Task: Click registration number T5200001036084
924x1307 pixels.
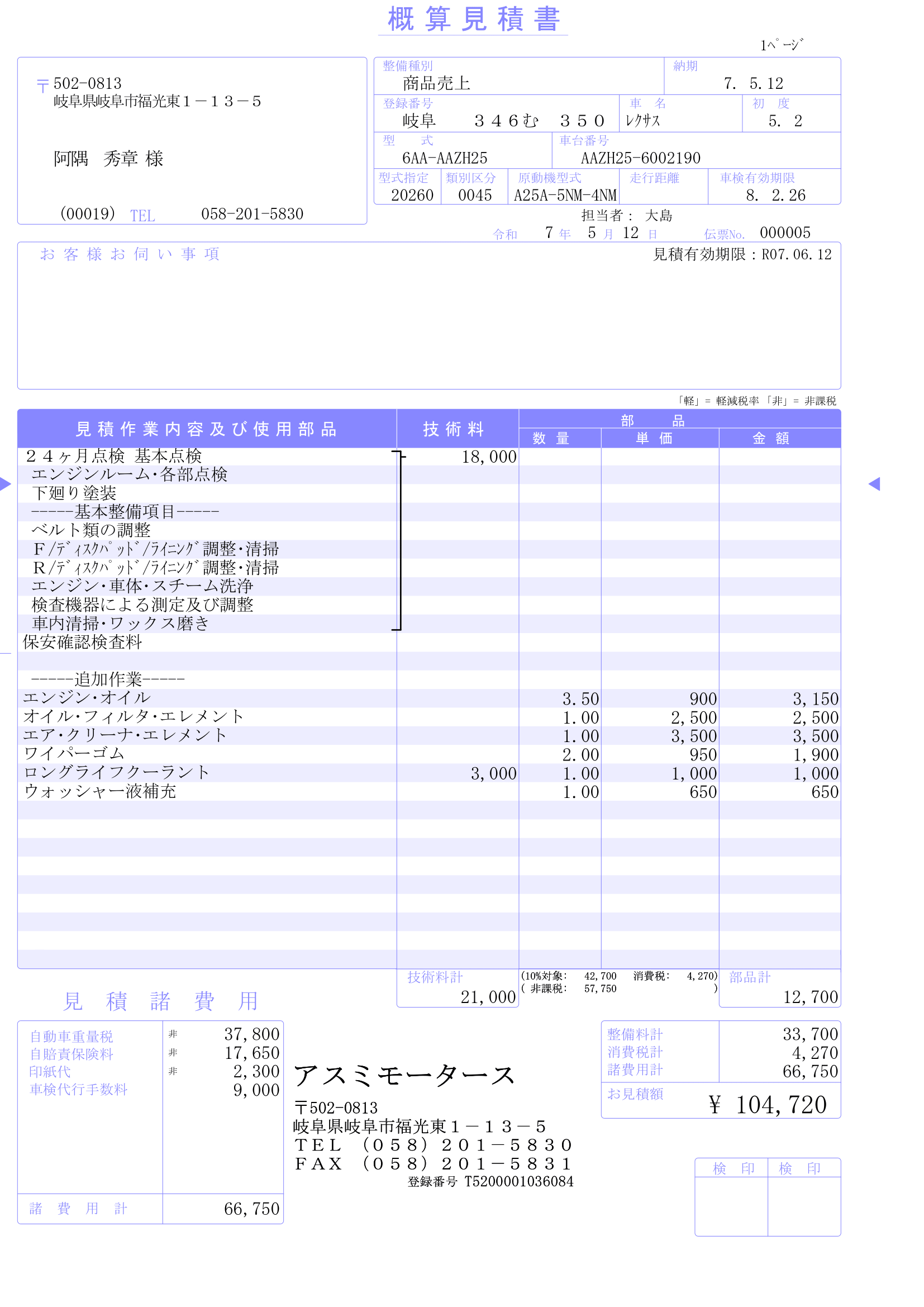Action: point(518,1182)
